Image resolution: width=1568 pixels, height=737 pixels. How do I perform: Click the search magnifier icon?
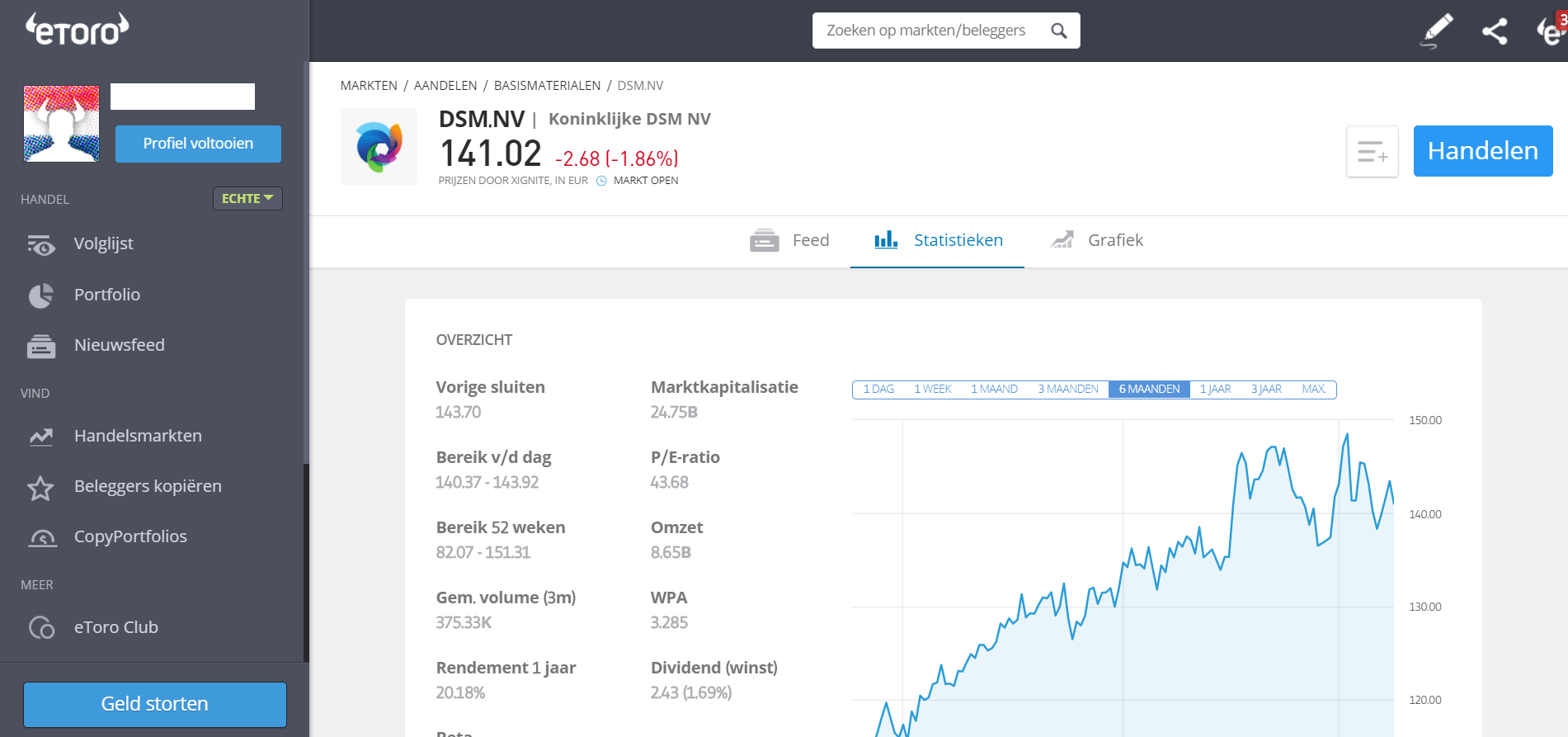(1059, 31)
